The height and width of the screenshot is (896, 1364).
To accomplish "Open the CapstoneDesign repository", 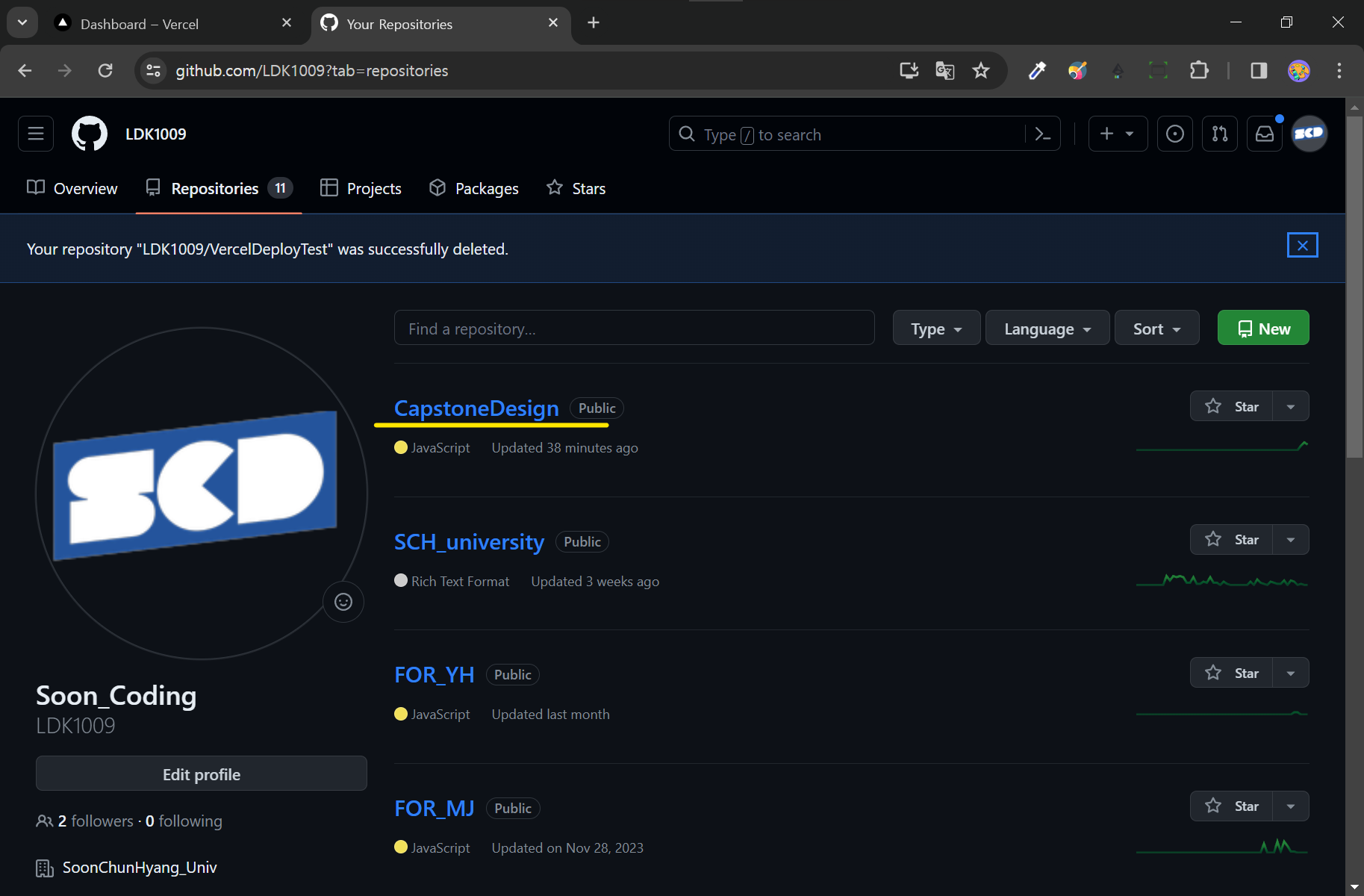I will (476, 408).
